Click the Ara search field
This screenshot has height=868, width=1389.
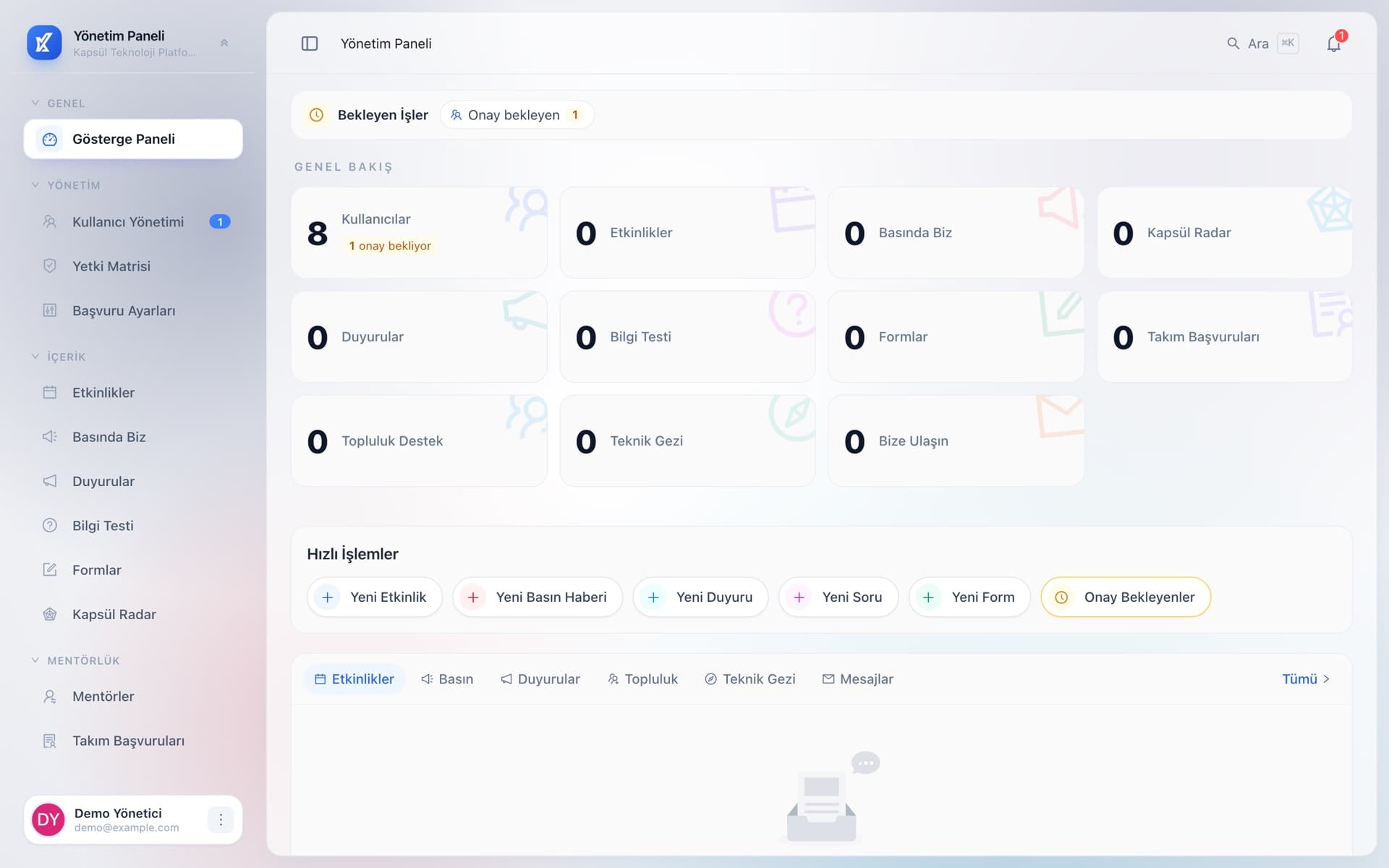point(1263,43)
